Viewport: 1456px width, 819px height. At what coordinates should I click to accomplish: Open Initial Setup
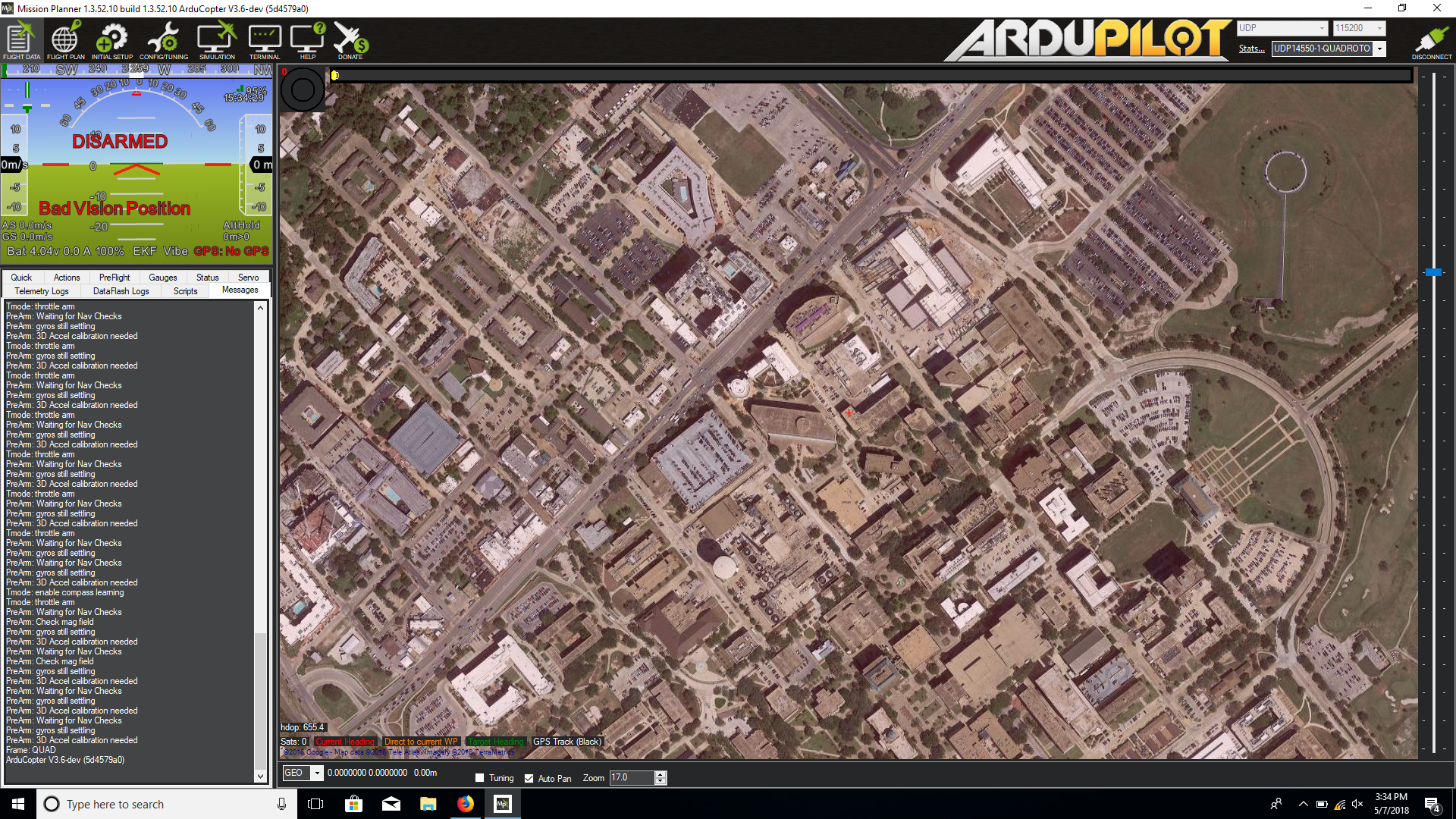112,41
